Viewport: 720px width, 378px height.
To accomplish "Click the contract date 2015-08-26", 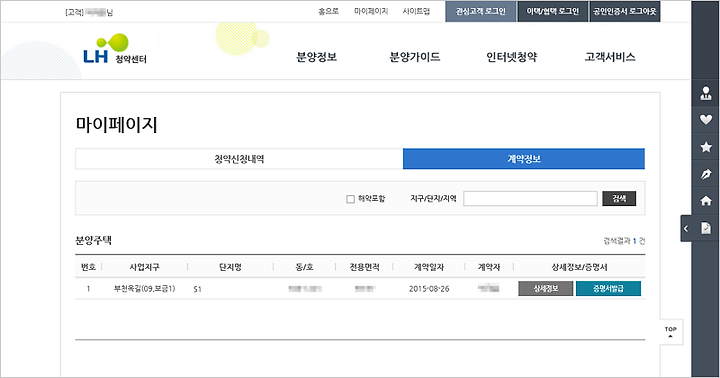I will (429, 289).
